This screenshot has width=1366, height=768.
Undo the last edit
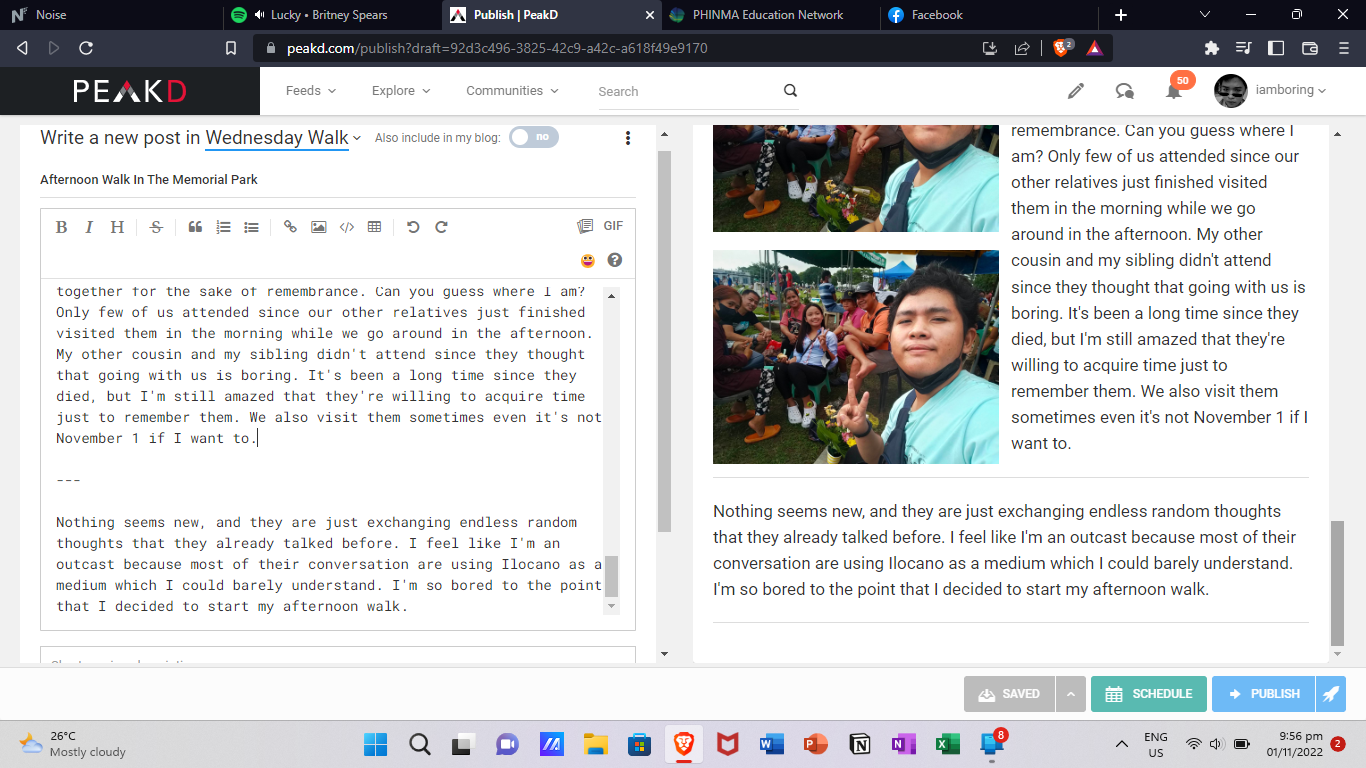tap(413, 227)
